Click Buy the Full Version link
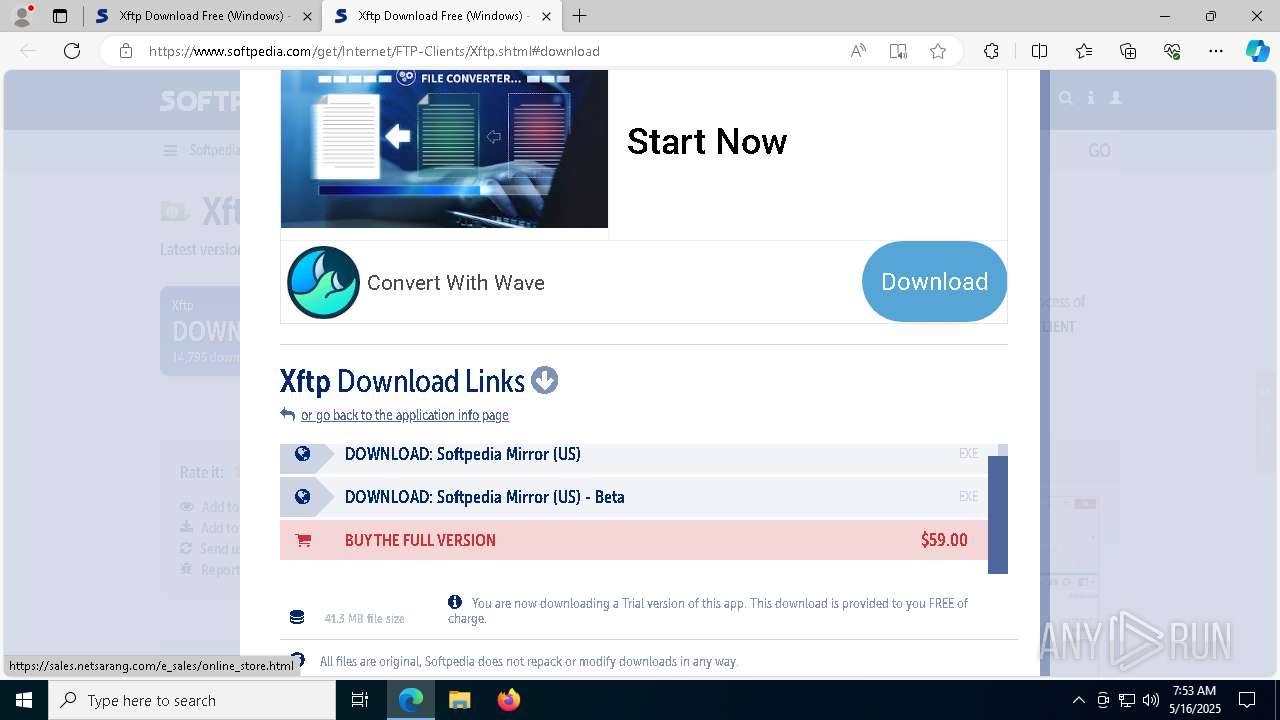 click(x=420, y=540)
